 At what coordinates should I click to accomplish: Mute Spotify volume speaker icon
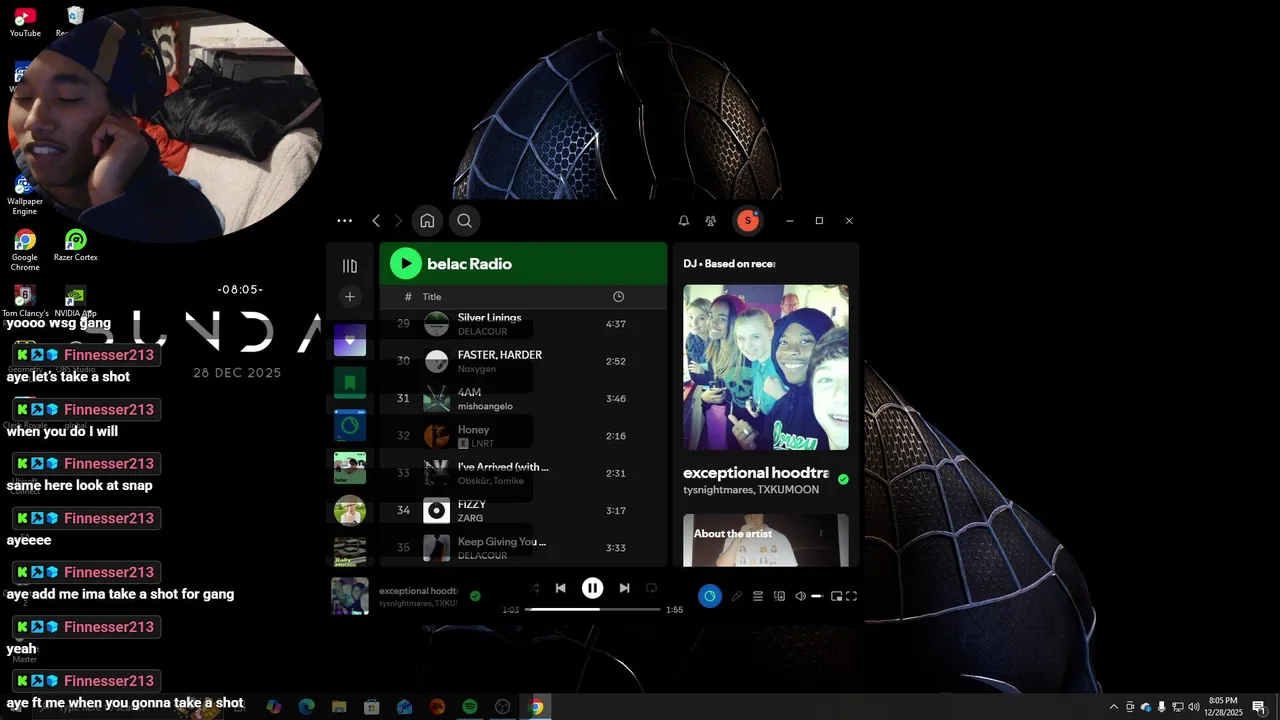(800, 596)
